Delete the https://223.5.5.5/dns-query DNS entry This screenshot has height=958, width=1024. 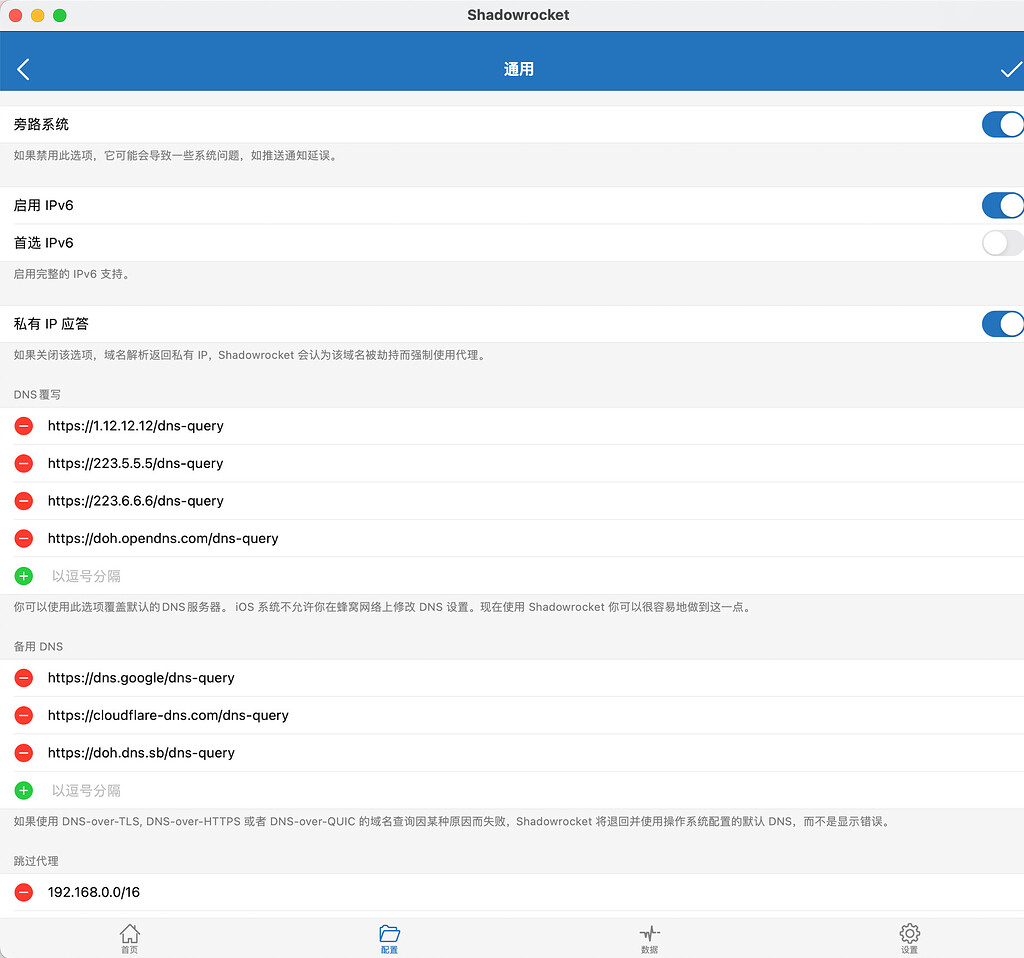(24, 464)
